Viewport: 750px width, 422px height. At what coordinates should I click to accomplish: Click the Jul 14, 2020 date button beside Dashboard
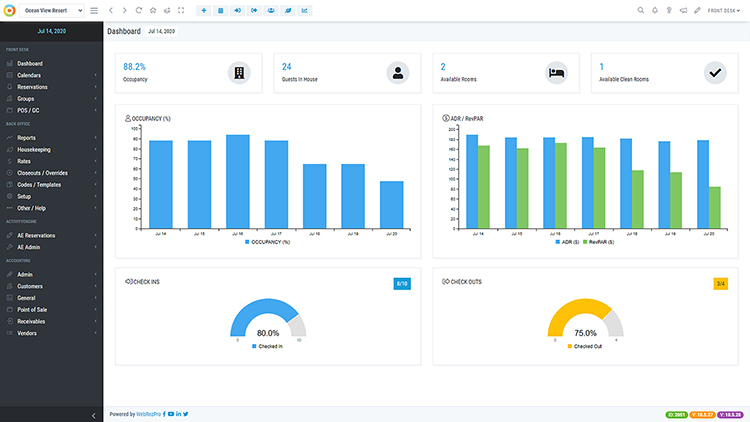point(161,32)
